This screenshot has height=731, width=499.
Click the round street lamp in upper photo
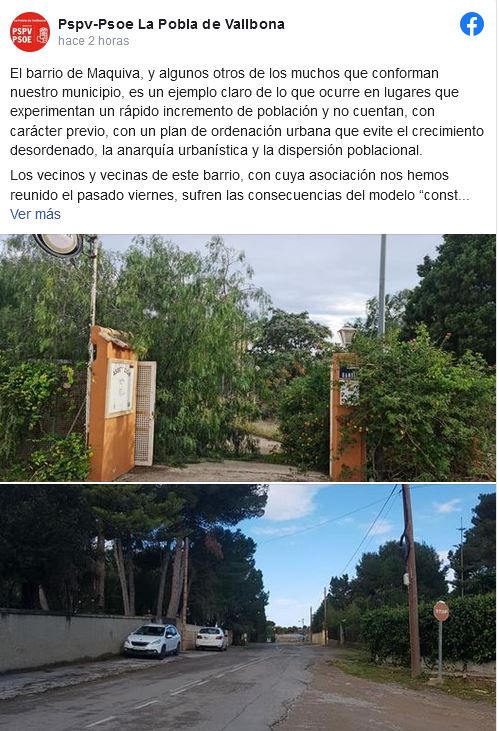pyautogui.click(x=58, y=245)
